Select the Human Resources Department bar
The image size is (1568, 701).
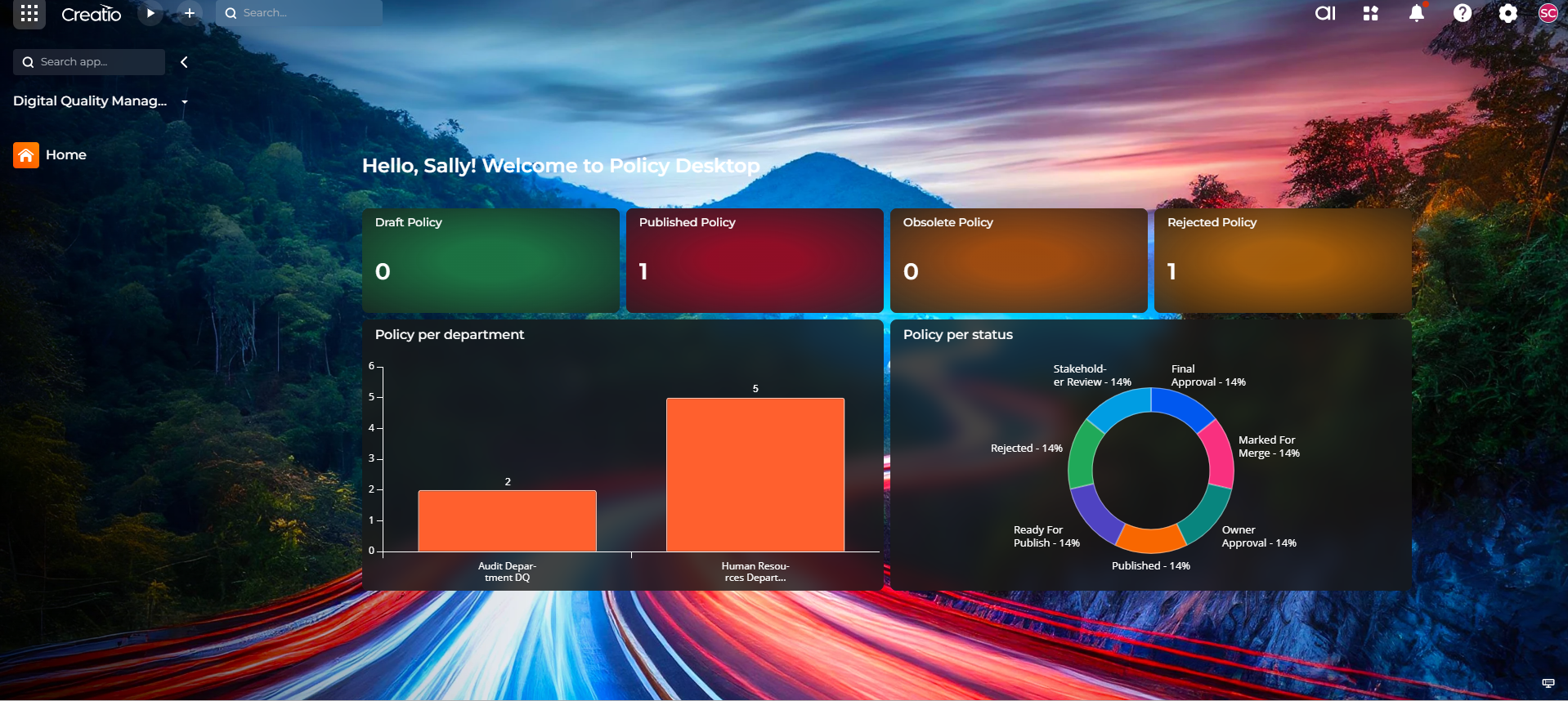point(755,475)
